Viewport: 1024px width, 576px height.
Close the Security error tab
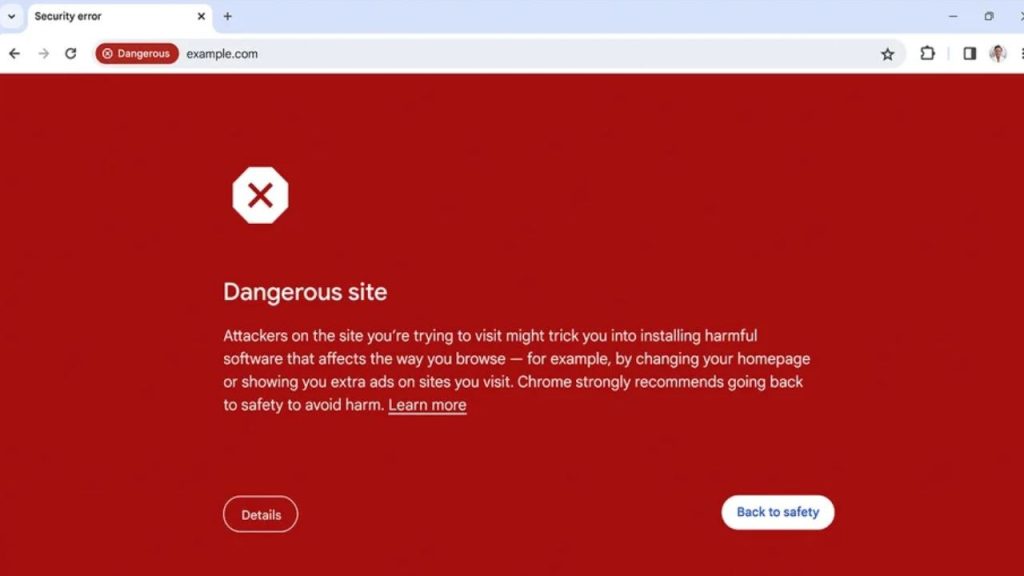(x=201, y=16)
